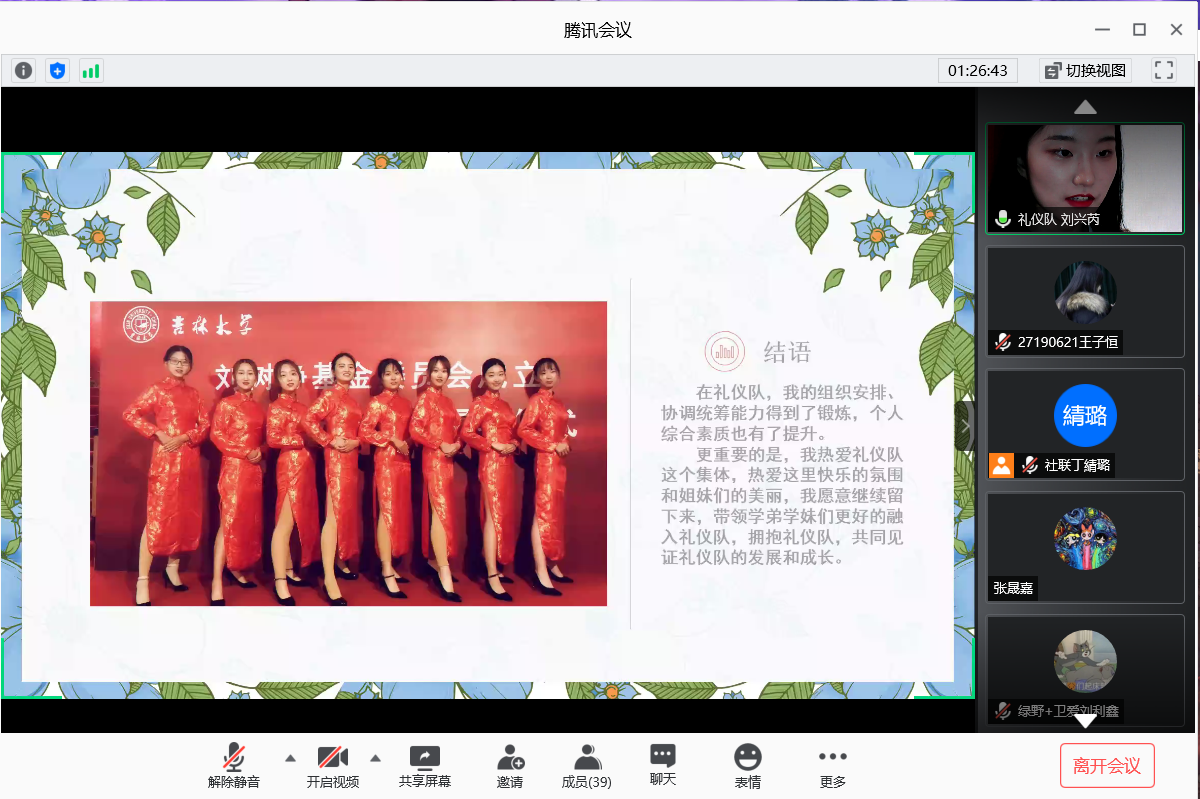
Task: Expand audio options arrow beside 解除静音
Action: point(290,758)
